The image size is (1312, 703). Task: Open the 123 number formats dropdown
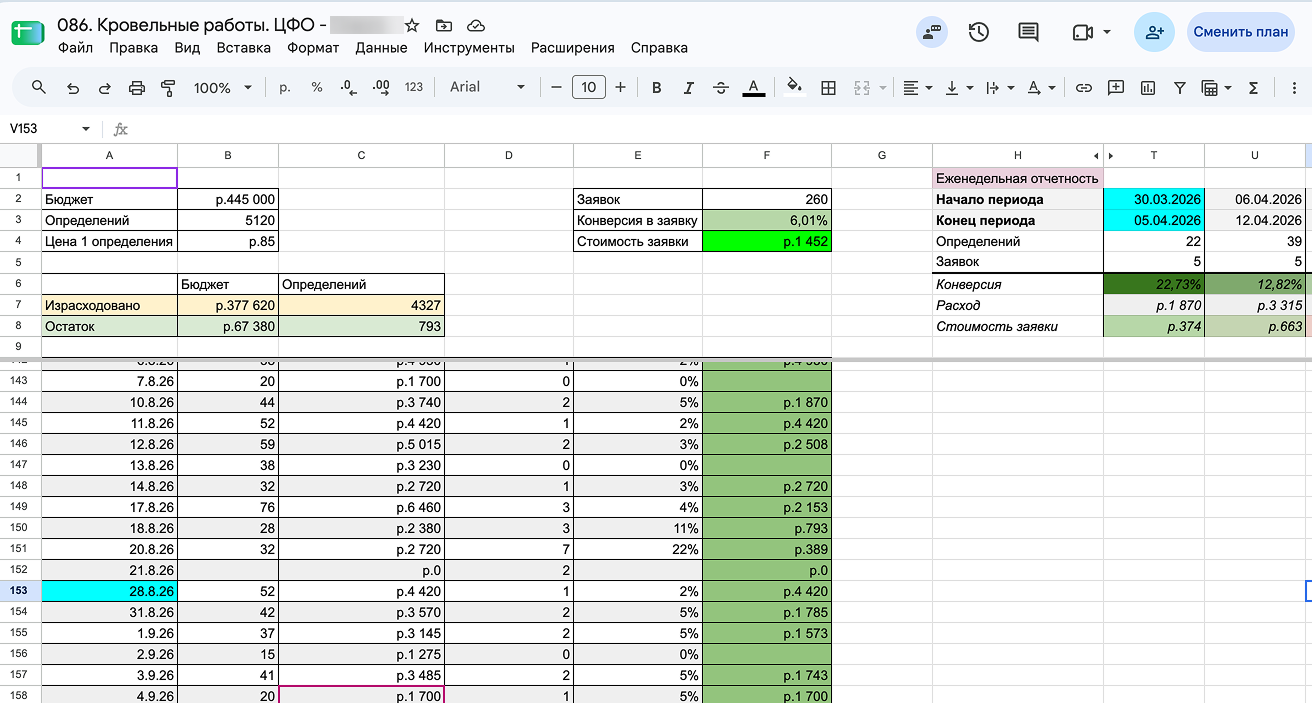point(414,88)
